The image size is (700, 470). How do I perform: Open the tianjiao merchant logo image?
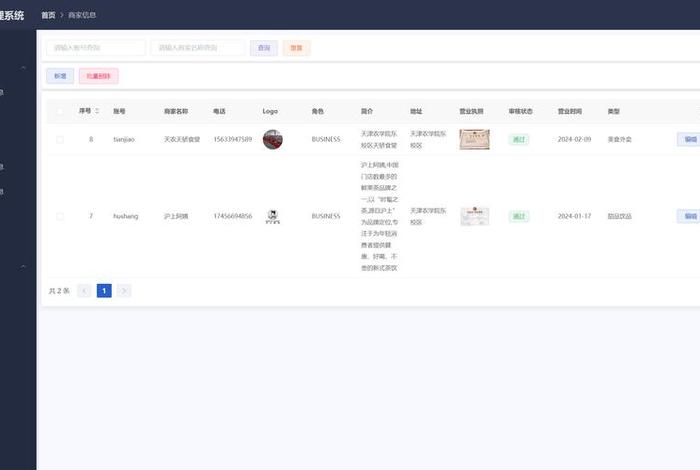272,139
